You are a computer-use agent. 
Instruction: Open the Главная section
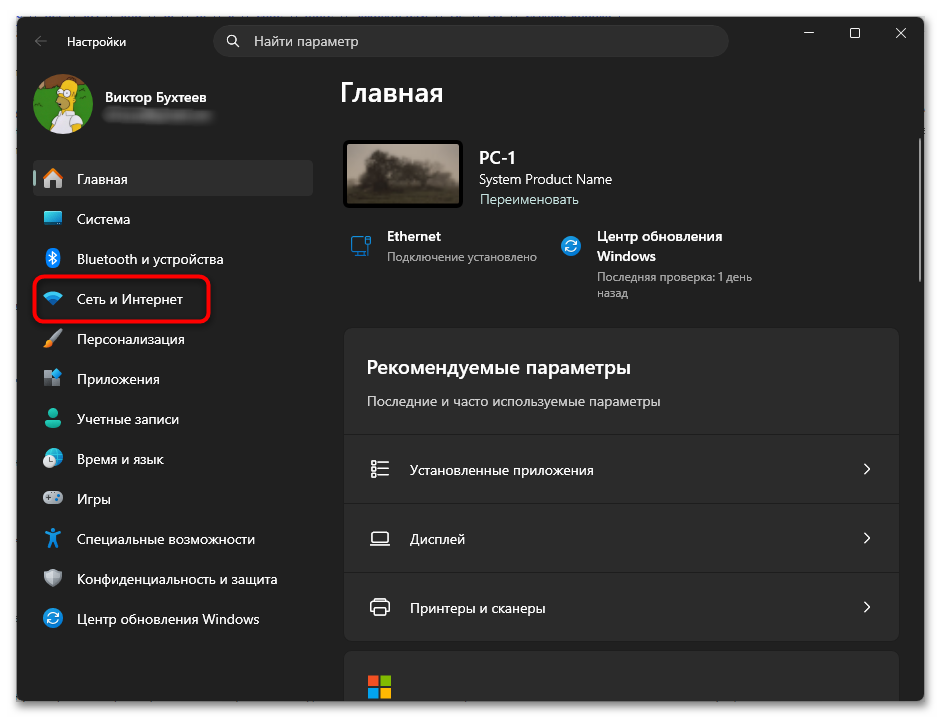(173, 178)
